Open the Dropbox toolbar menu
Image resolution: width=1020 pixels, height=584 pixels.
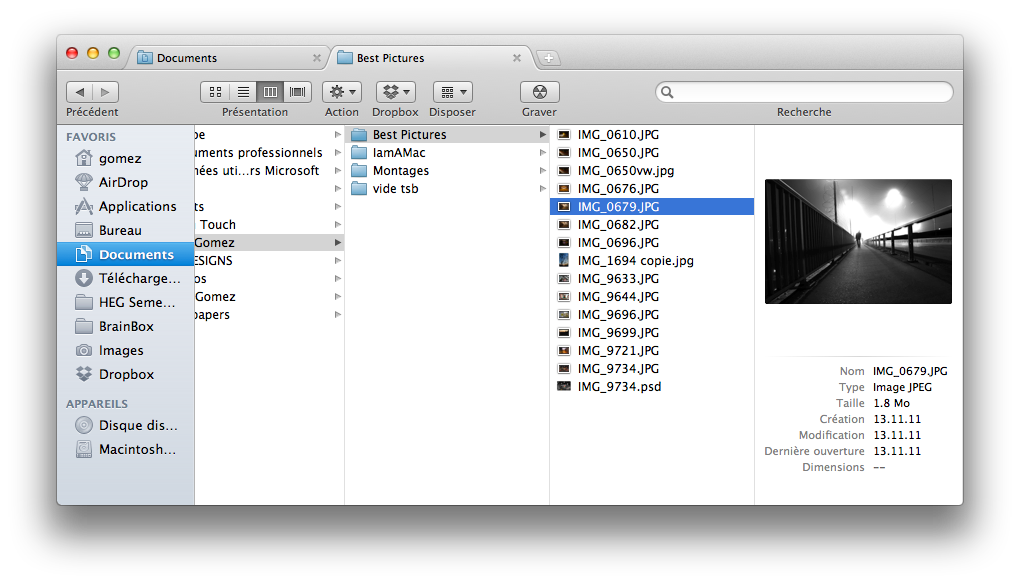(395, 92)
